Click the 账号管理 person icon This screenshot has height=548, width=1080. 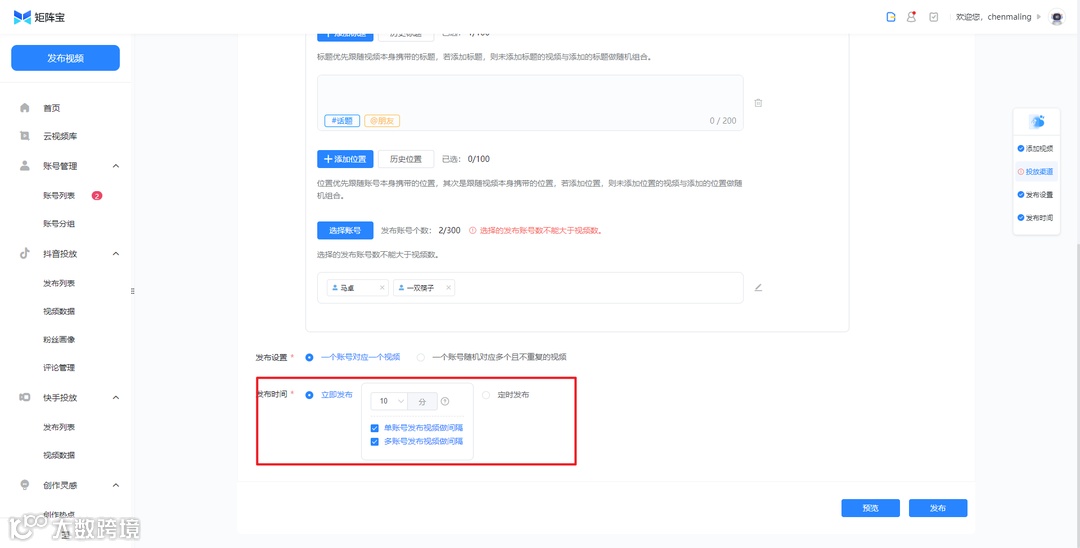[x=25, y=165]
